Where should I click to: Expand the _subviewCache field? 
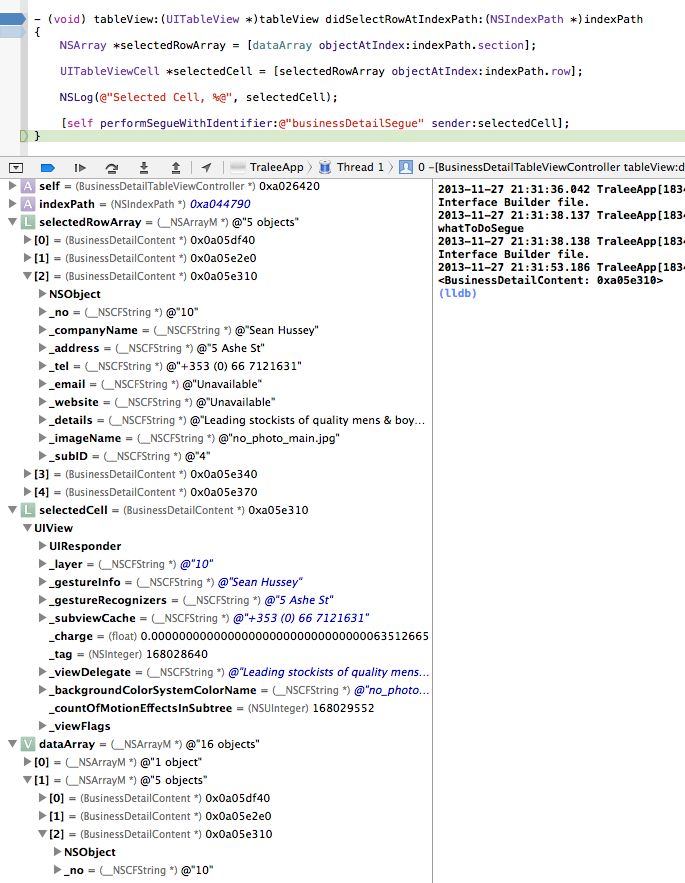(x=42, y=618)
